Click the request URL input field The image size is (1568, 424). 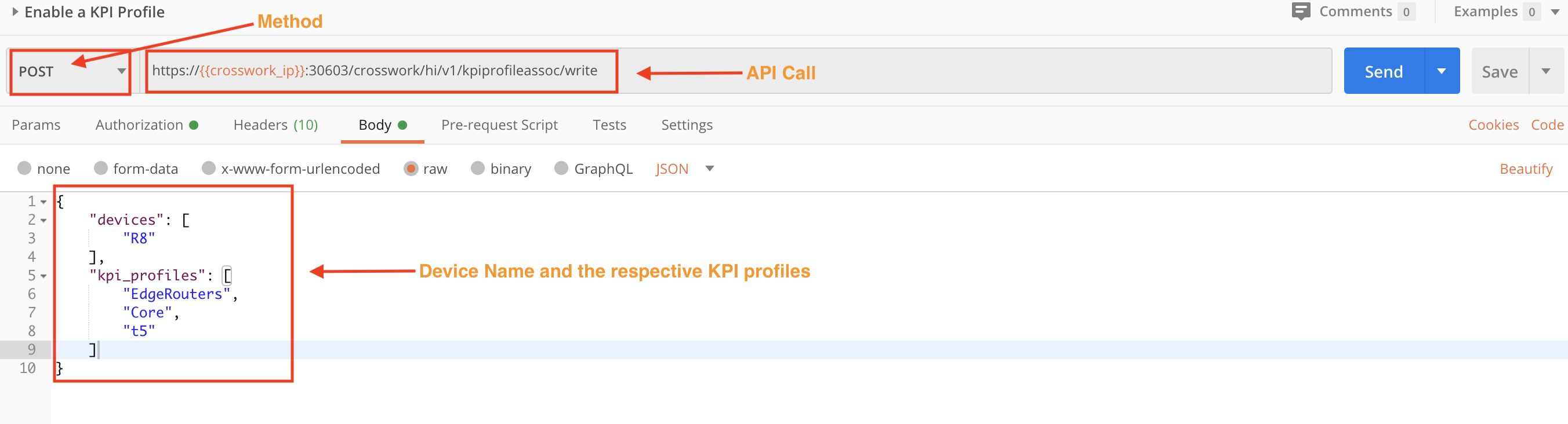click(x=736, y=71)
